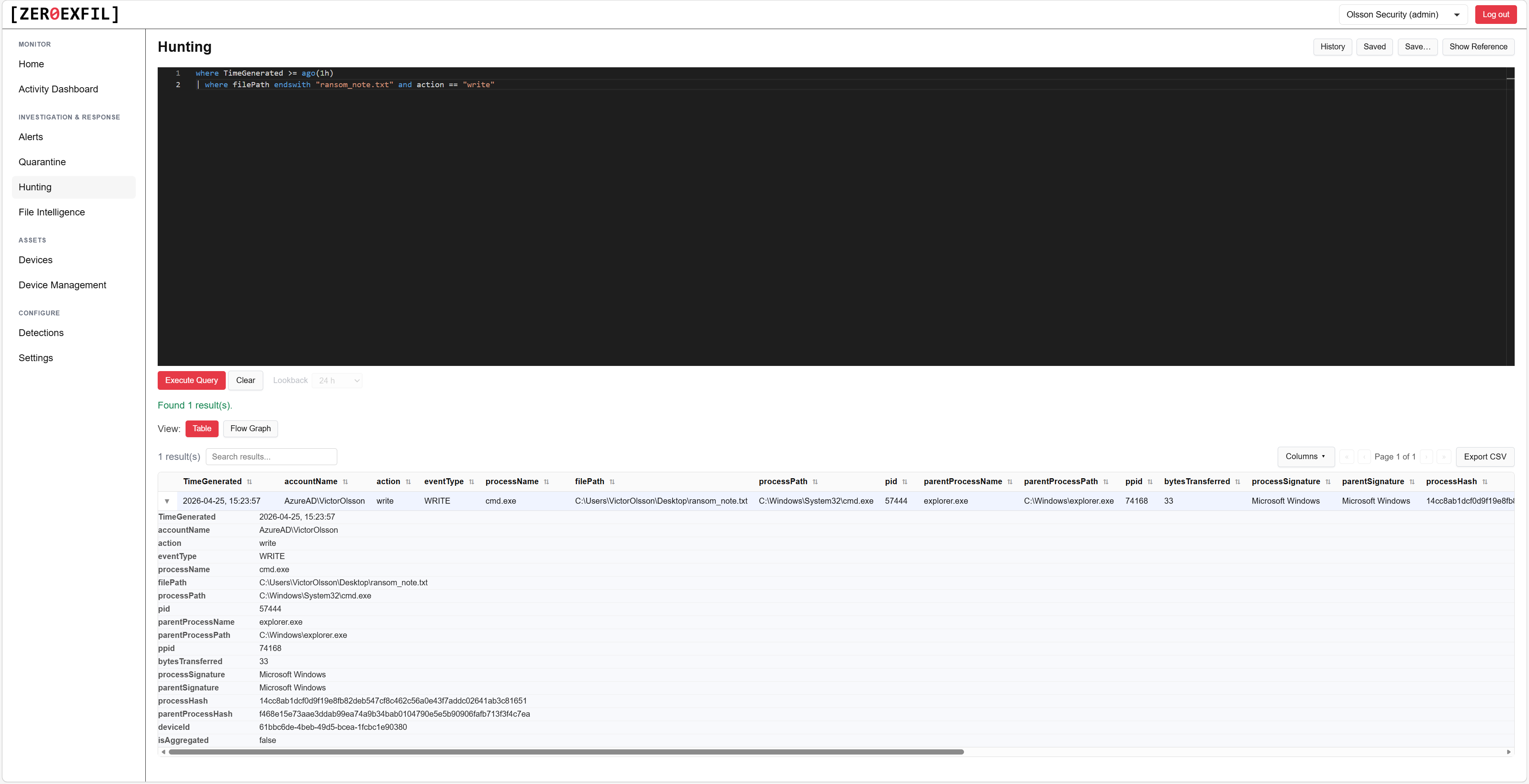Sort results by filePath column

[612, 482]
